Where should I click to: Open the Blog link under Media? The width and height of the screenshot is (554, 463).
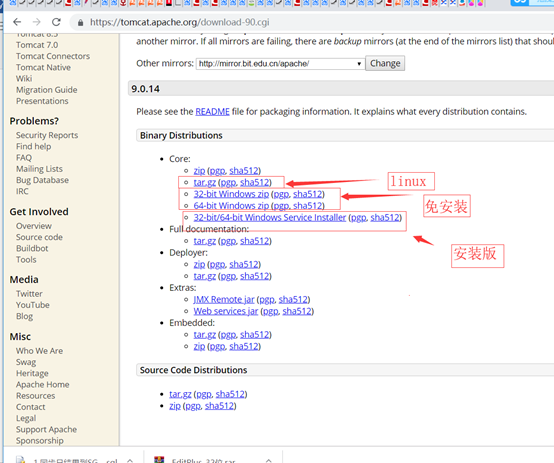pyautogui.click(x=24, y=316)
